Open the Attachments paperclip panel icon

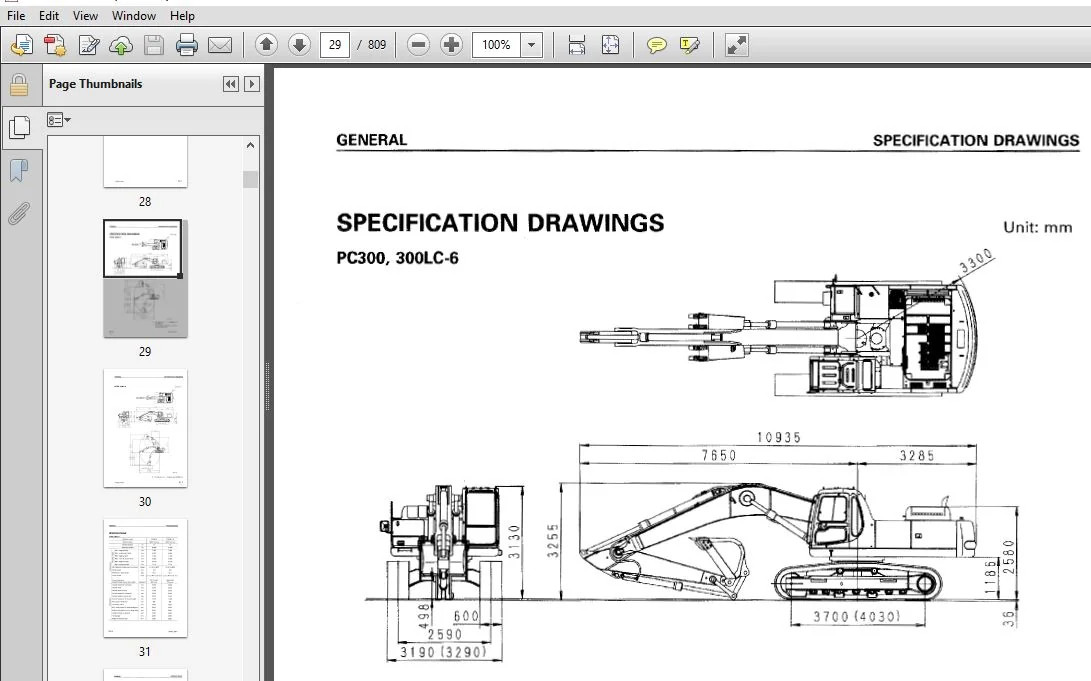[x=19, y=214]
